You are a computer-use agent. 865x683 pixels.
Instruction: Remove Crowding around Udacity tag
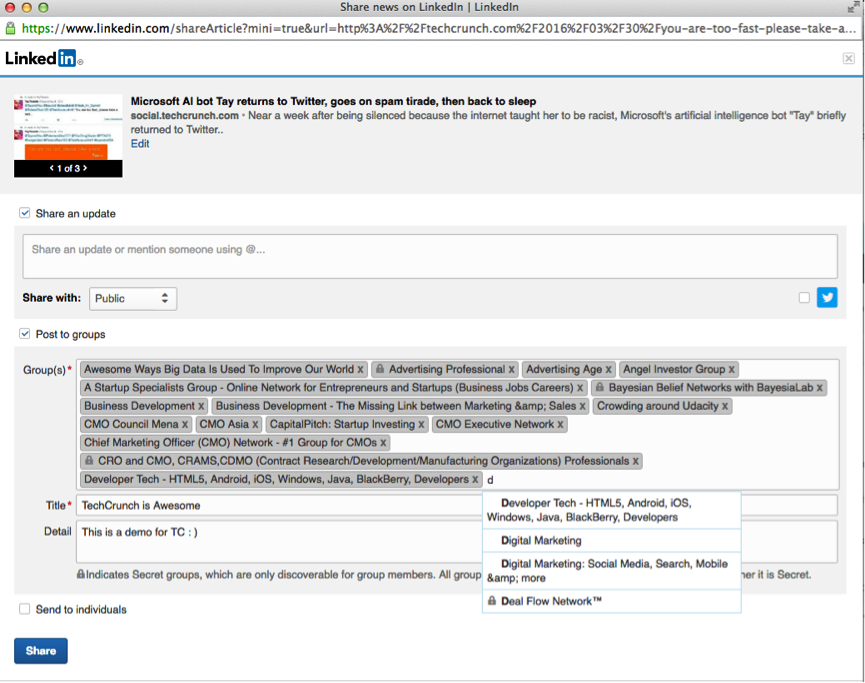[x=725, y=407]
